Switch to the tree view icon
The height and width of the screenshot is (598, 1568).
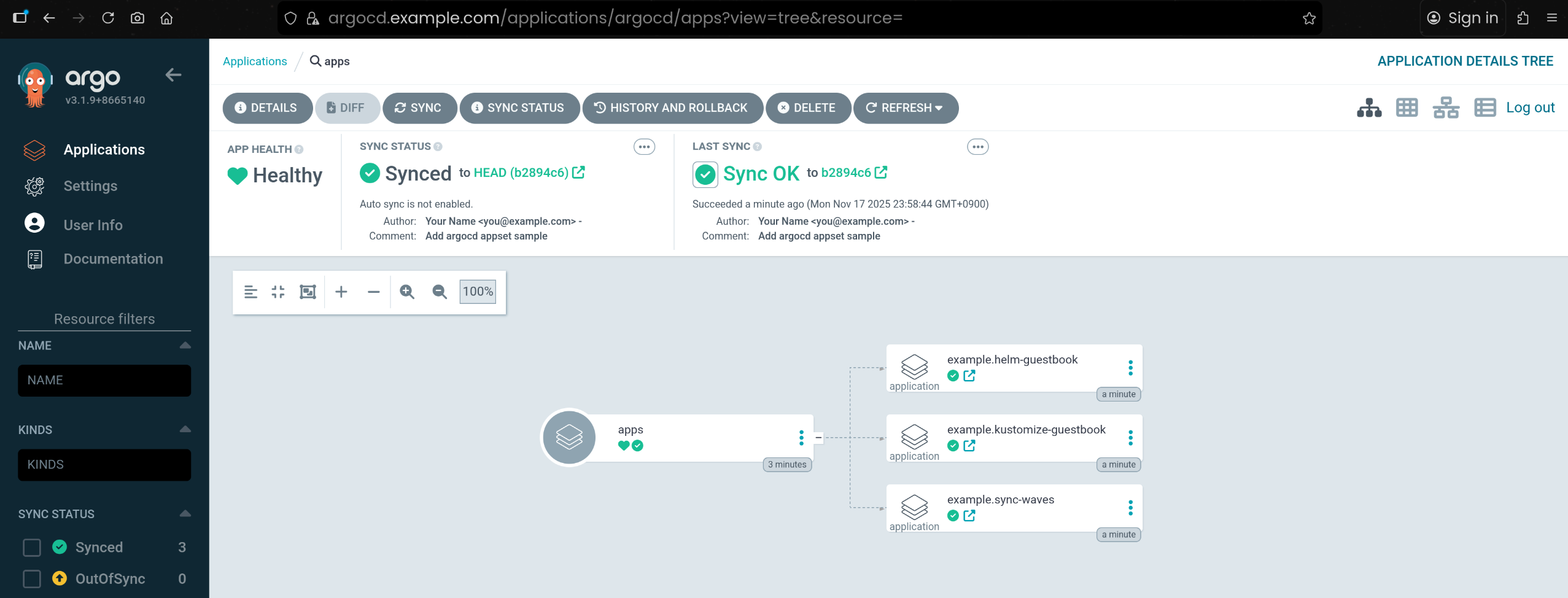1369,108
